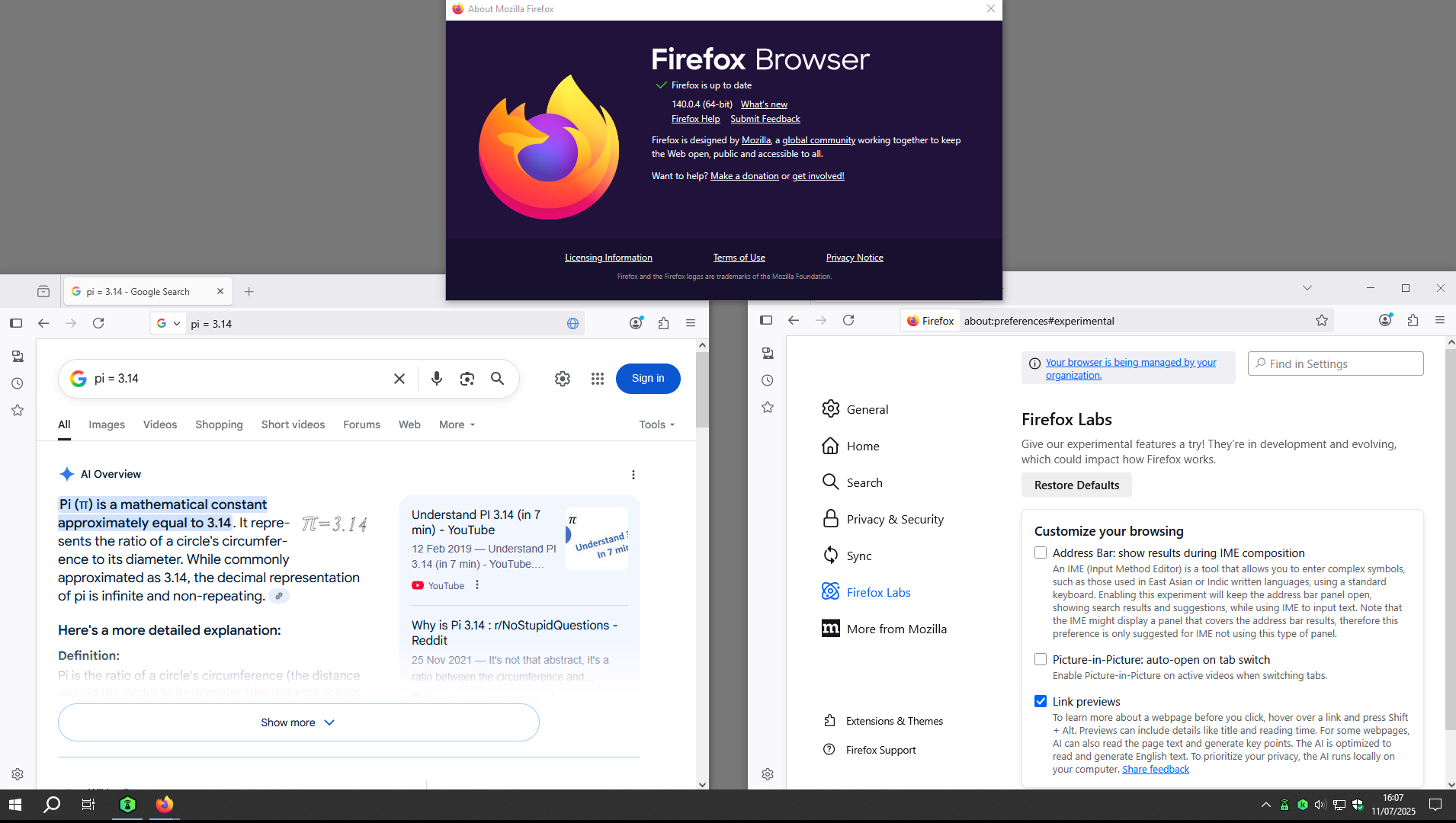Open bookmarks star sidebar icon in left window
This screenshot has width=1456, height=823.
(x=18, y=411)
